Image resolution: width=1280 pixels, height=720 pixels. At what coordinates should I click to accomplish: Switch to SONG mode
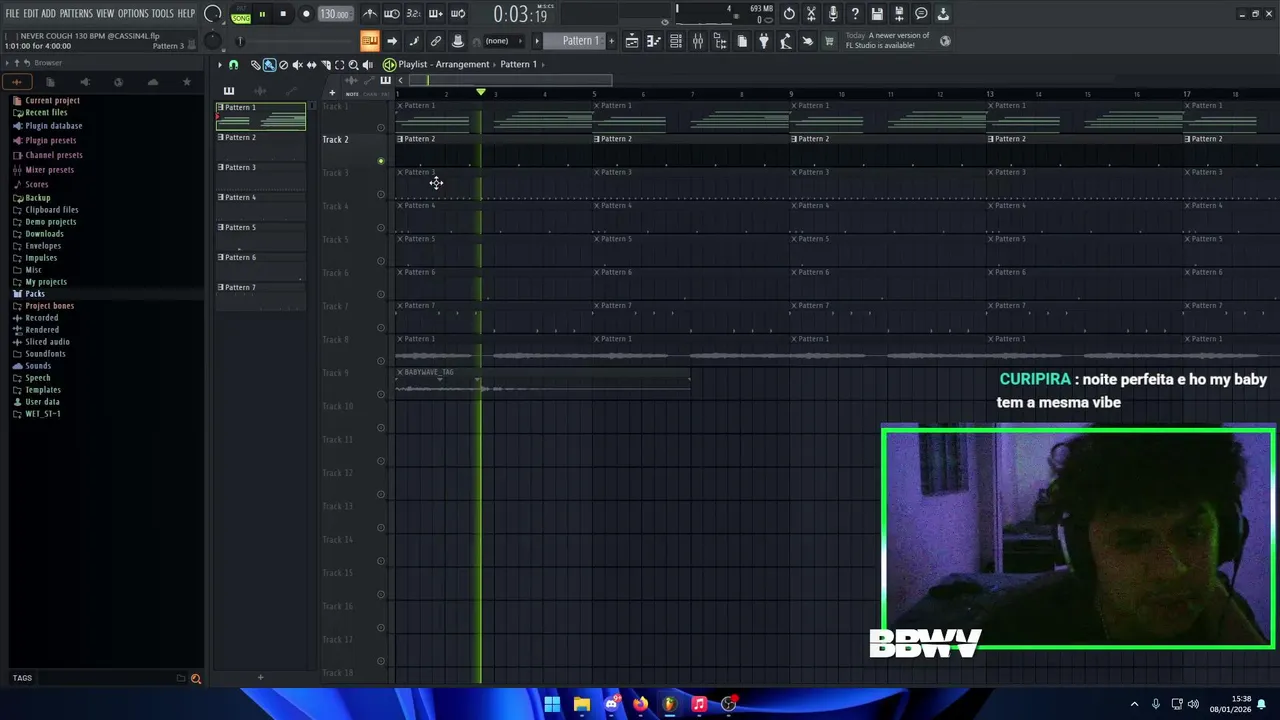click(x=241, y=18)
